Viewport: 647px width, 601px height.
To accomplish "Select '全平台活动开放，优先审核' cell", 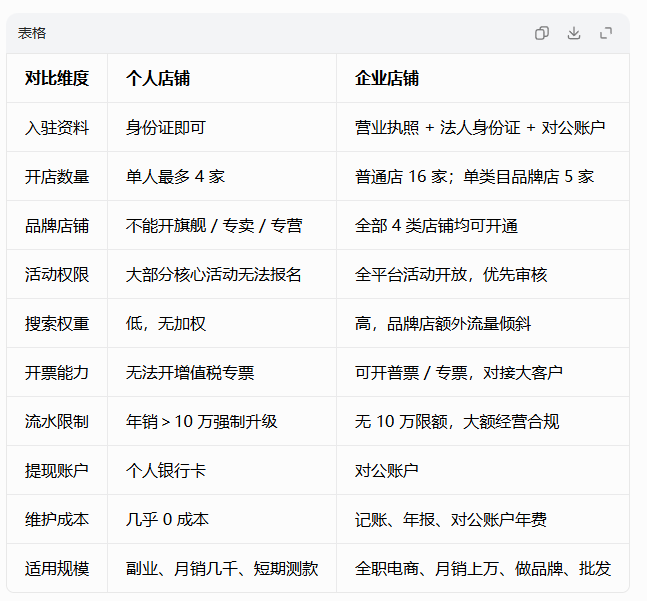I will (451, 275).
